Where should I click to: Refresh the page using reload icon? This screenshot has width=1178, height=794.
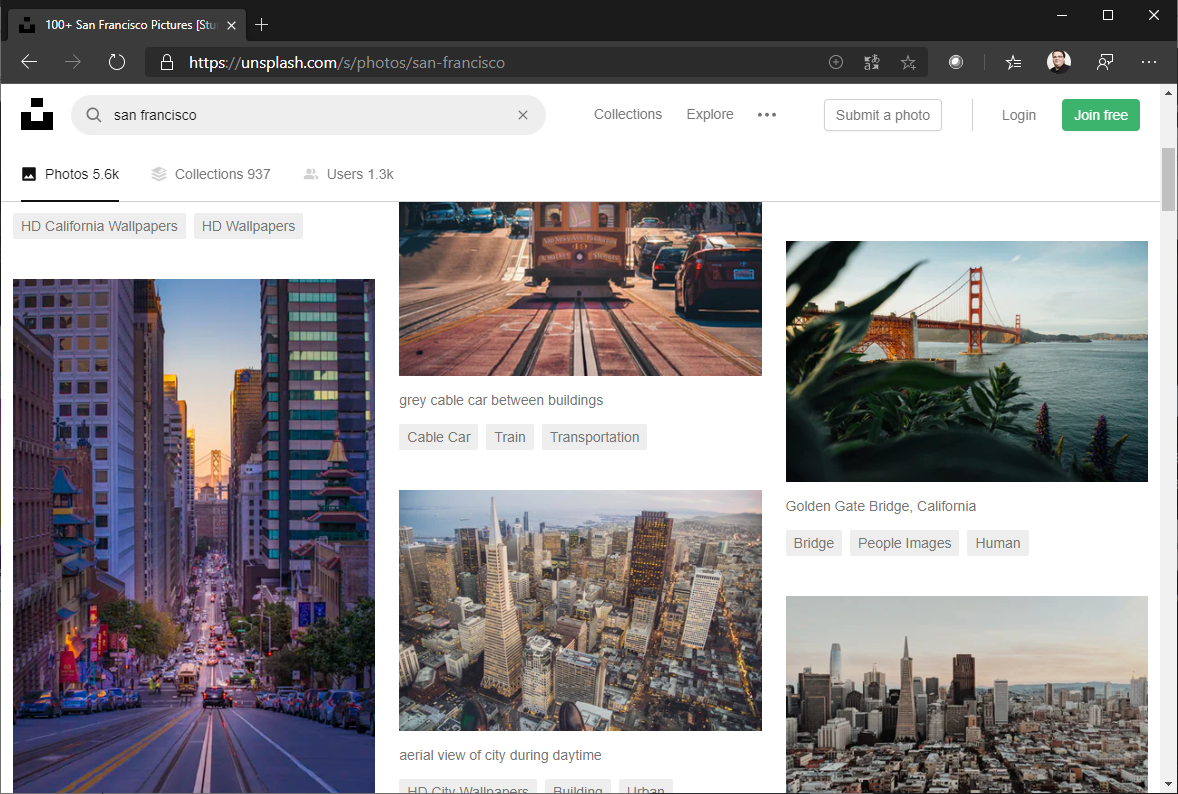click(x=117, y=62)
